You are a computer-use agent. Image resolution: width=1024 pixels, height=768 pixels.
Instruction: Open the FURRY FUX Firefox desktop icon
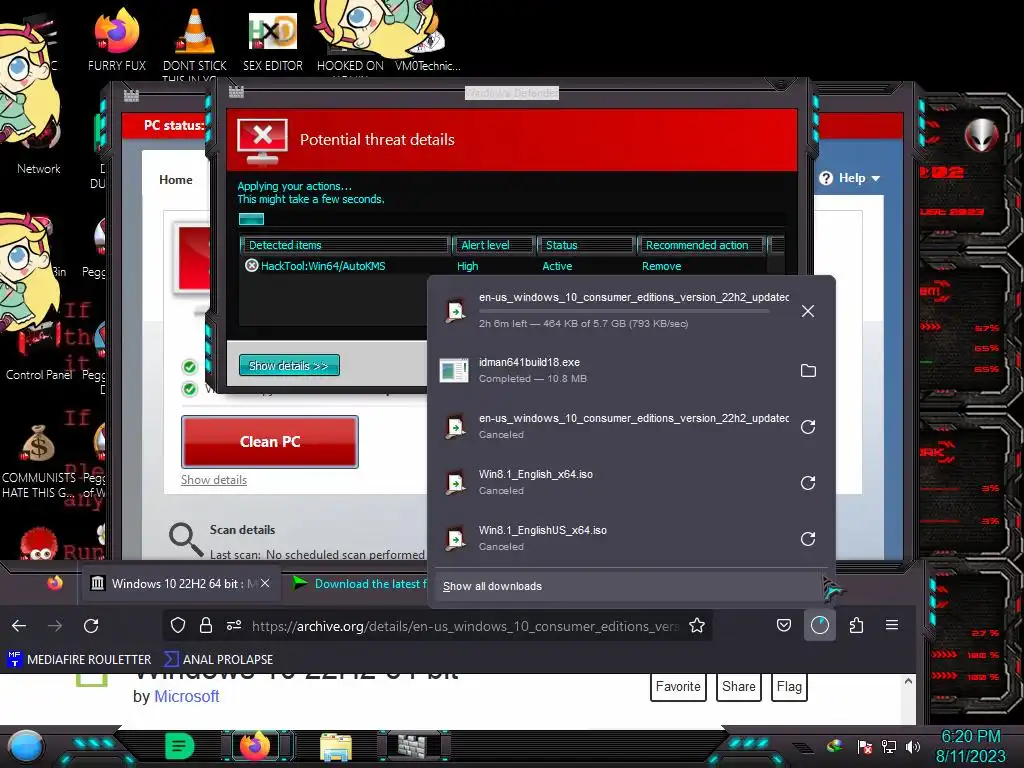(116, 39)
